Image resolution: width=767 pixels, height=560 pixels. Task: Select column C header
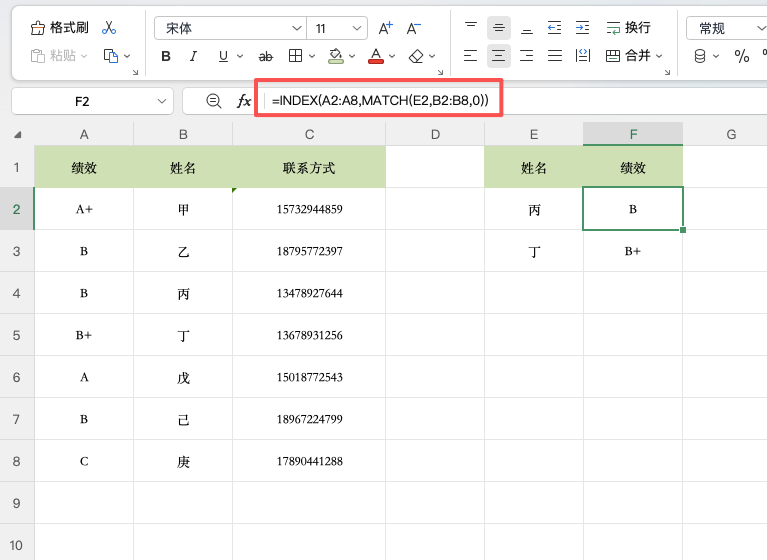coord(309,134)
